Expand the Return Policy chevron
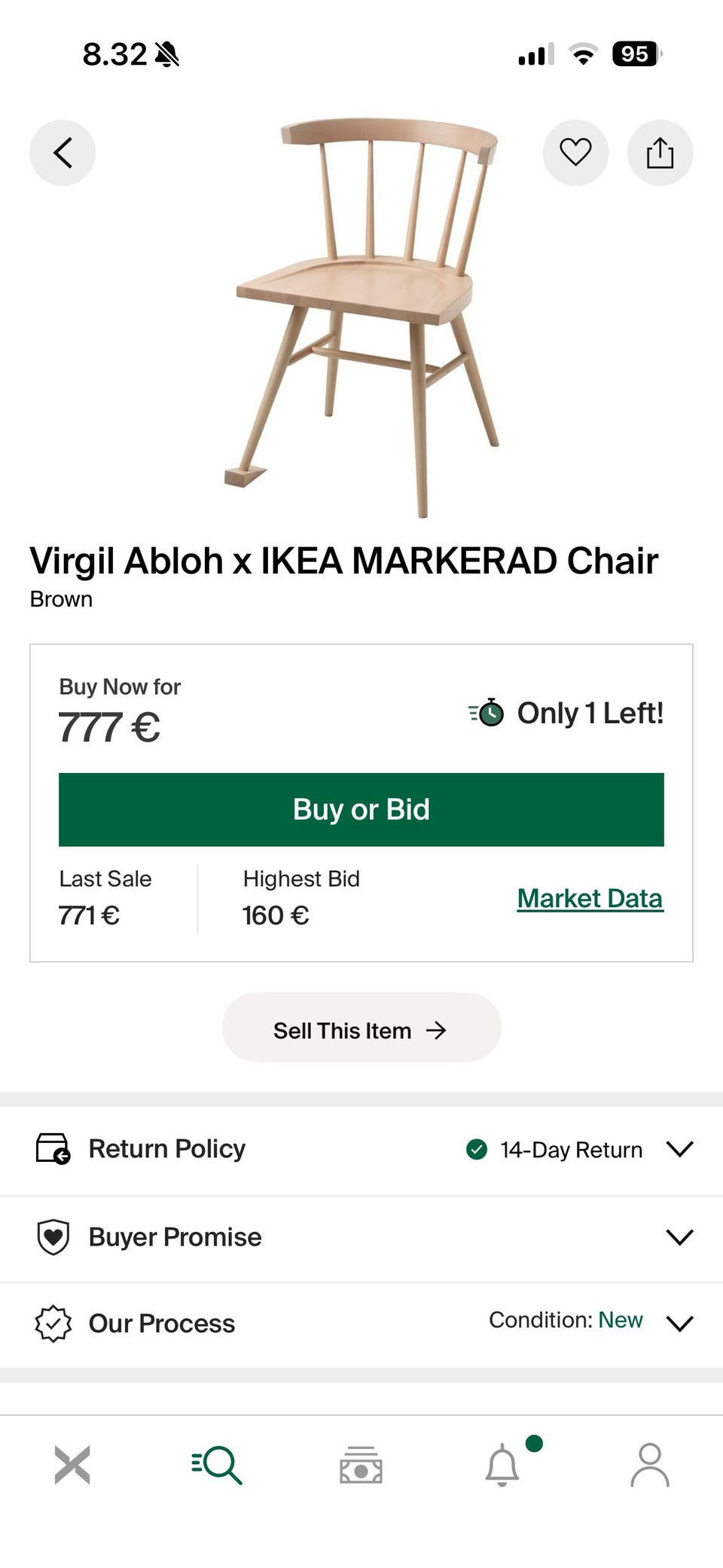The image size is (723, 1568). [x=679, y=1149]
